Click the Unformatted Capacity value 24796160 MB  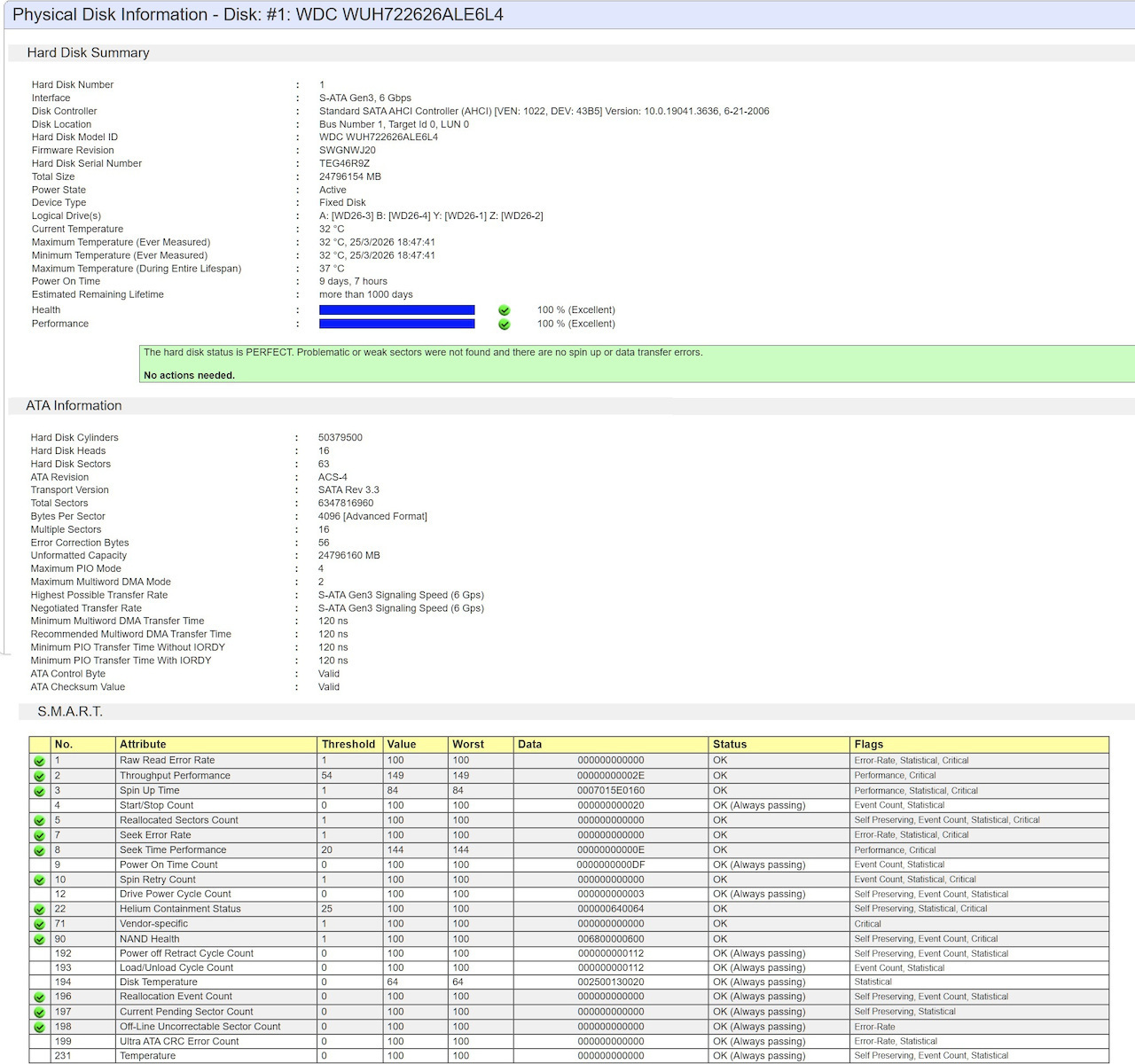[349, 556]
